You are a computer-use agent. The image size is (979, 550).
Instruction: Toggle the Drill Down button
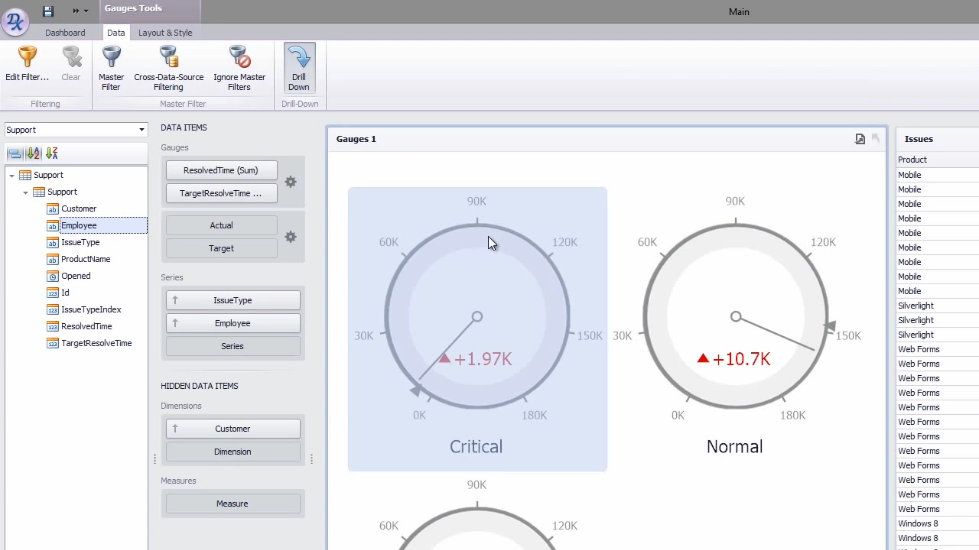click(x=299, y=68)
